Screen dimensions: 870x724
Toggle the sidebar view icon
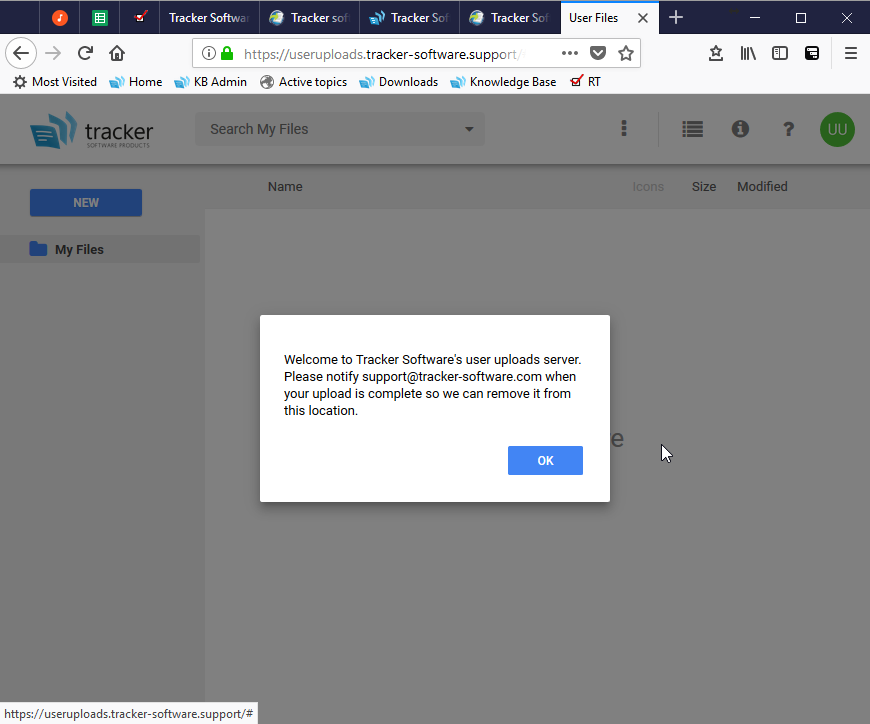[x=780, y=53]
